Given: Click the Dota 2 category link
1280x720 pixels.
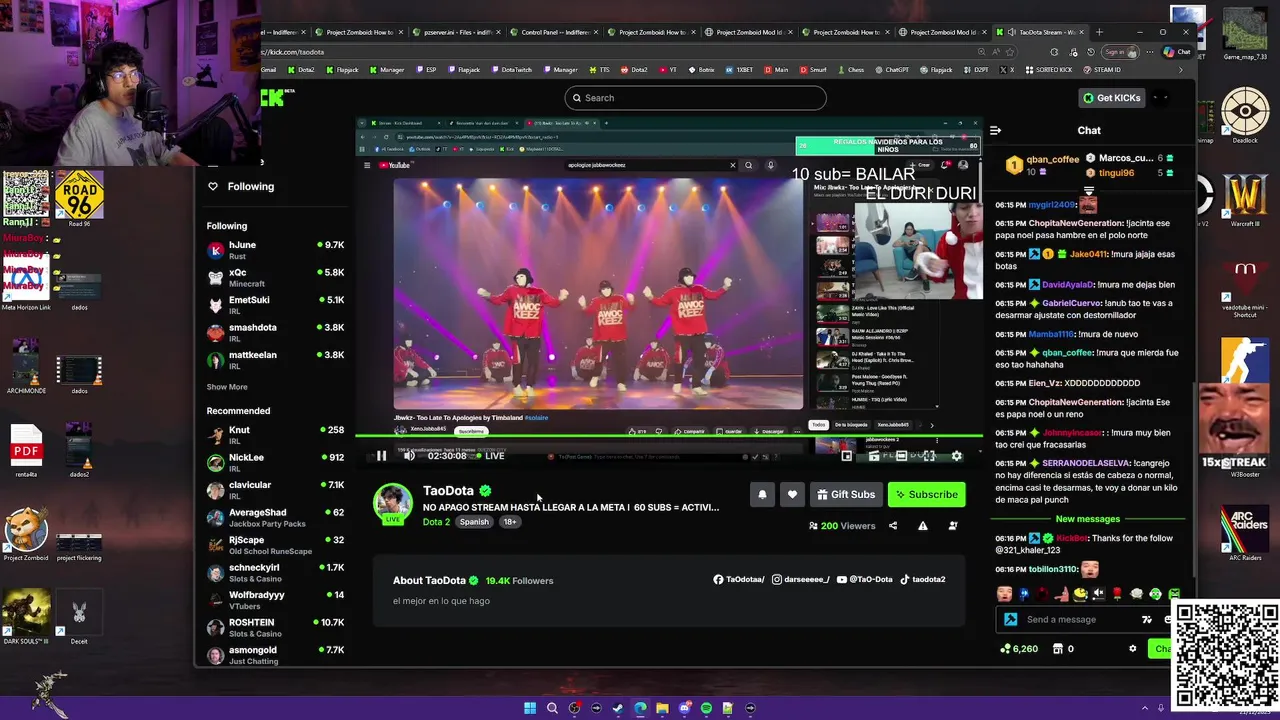Looking at the screenshot, I should 436,522.
